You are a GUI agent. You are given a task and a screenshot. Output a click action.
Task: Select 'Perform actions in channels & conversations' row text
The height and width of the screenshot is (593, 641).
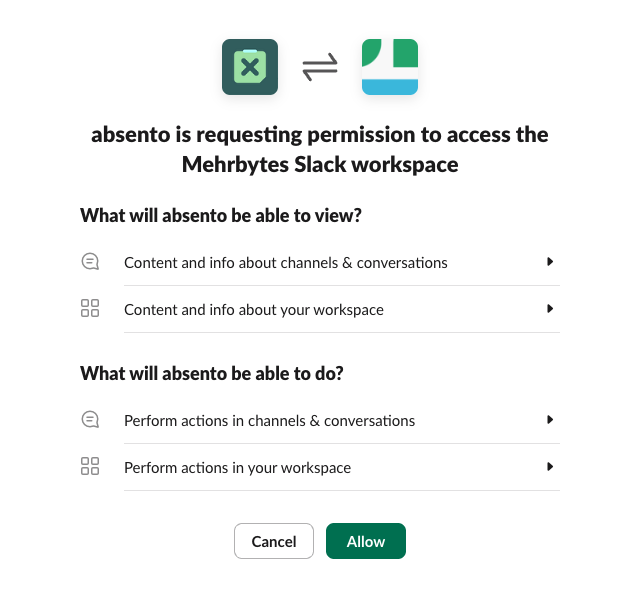pos(269,421)
